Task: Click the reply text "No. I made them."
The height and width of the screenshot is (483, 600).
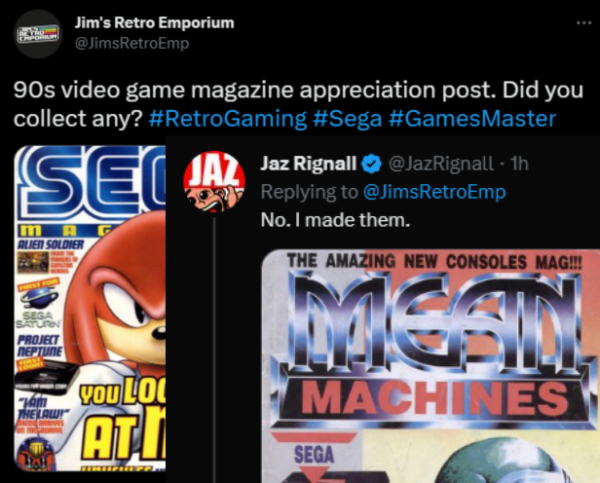Action: (x=335, y=220)
